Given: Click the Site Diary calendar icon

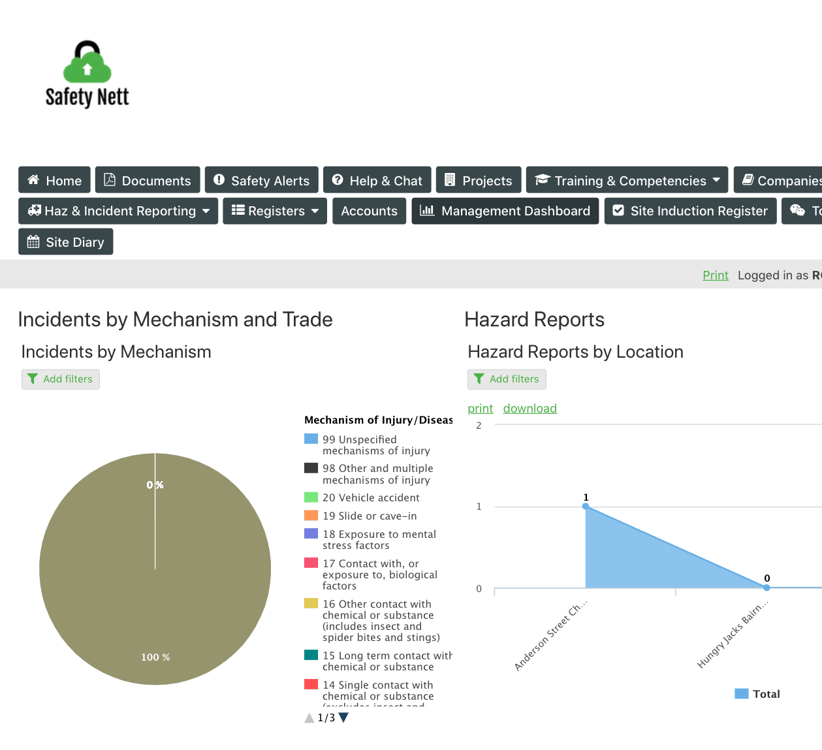Looking at the screenshot, I should point(33,242).
